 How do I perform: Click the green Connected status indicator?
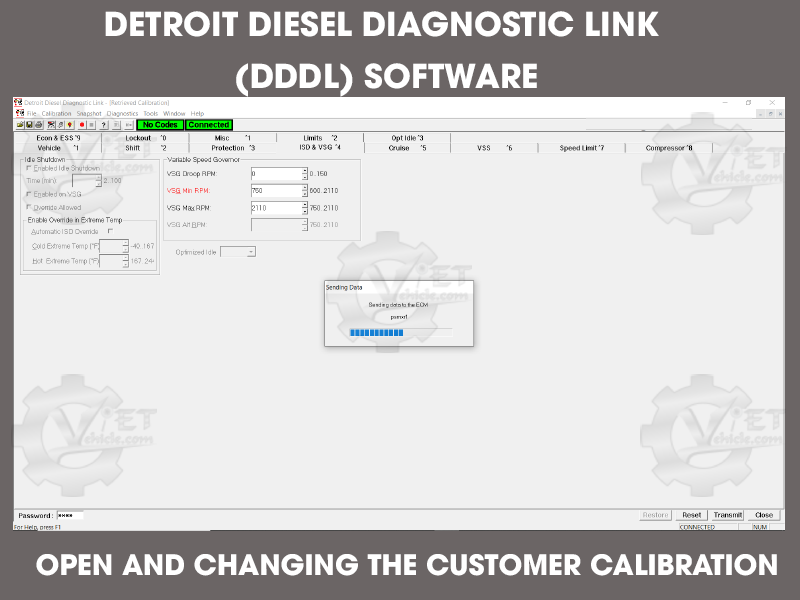[208, 125]
